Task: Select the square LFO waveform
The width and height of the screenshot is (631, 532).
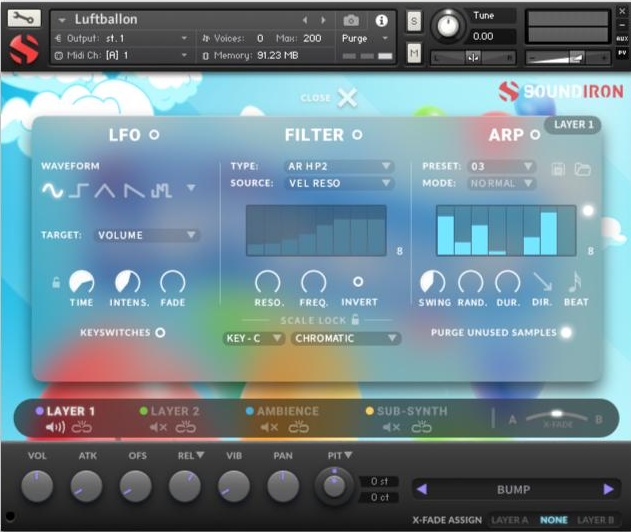Action: point(78,191)
